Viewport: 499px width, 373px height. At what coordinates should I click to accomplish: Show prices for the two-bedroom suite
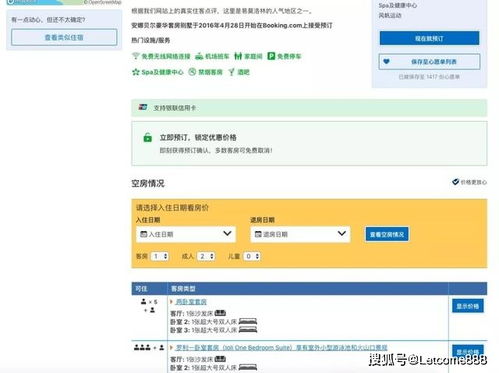tap(468, 306)
